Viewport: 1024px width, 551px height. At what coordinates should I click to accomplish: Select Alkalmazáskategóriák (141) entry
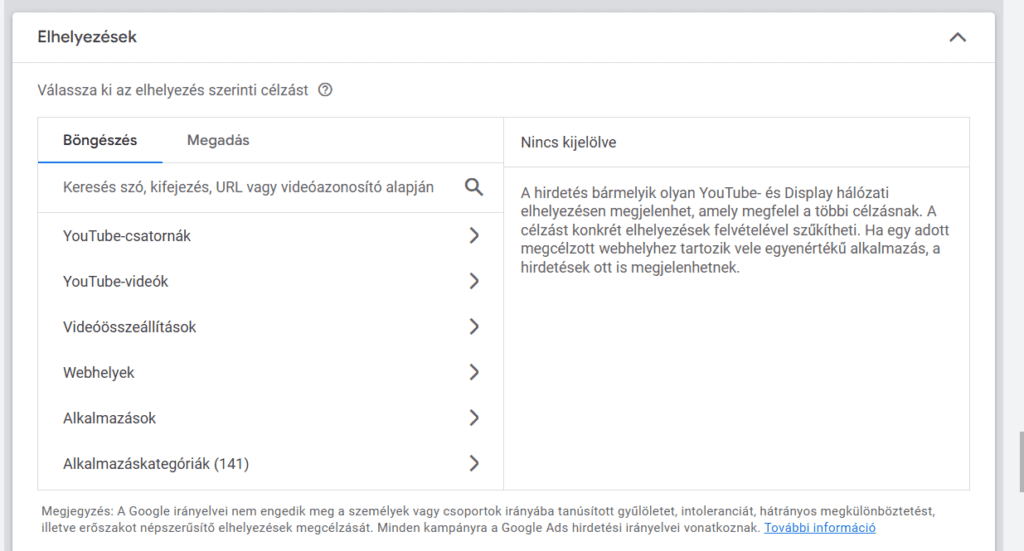156,464
